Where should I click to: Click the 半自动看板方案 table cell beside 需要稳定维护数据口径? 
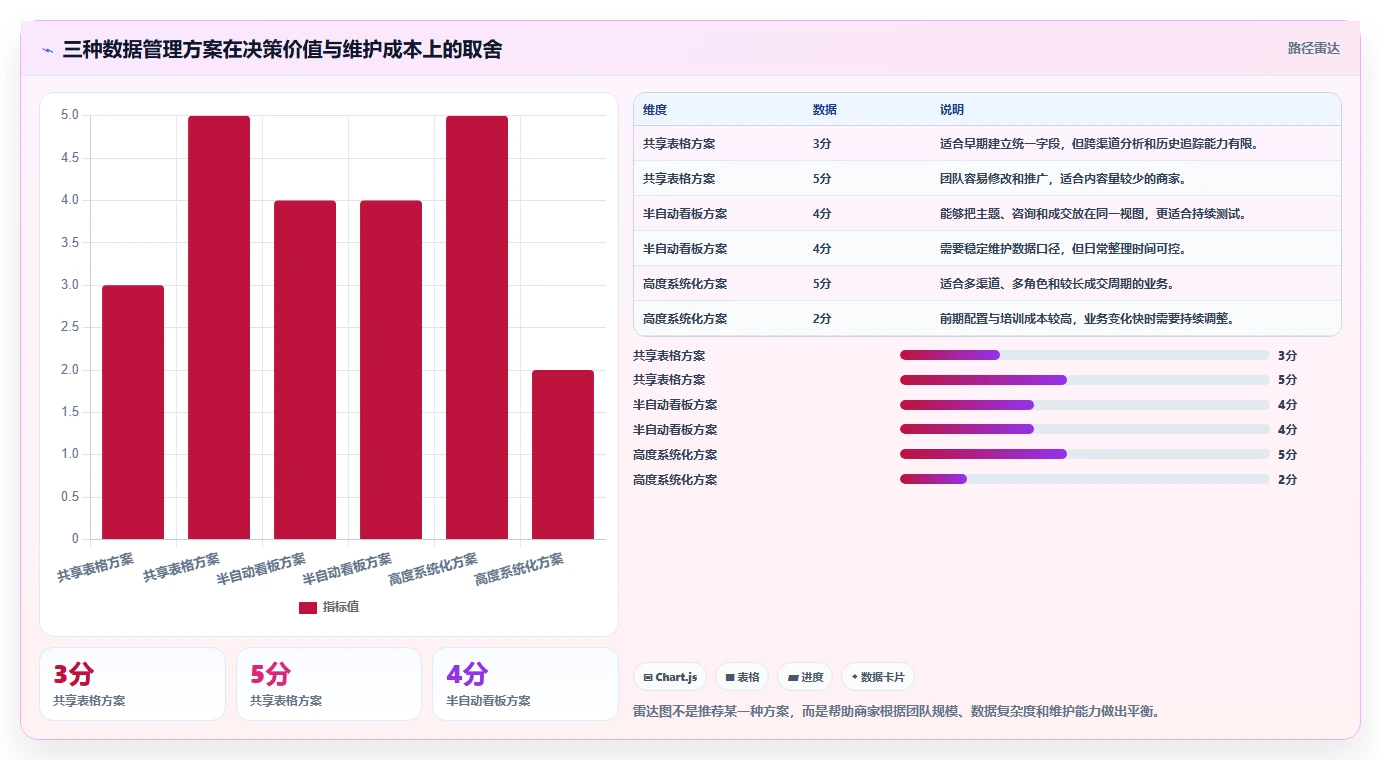tap(685, 249)
